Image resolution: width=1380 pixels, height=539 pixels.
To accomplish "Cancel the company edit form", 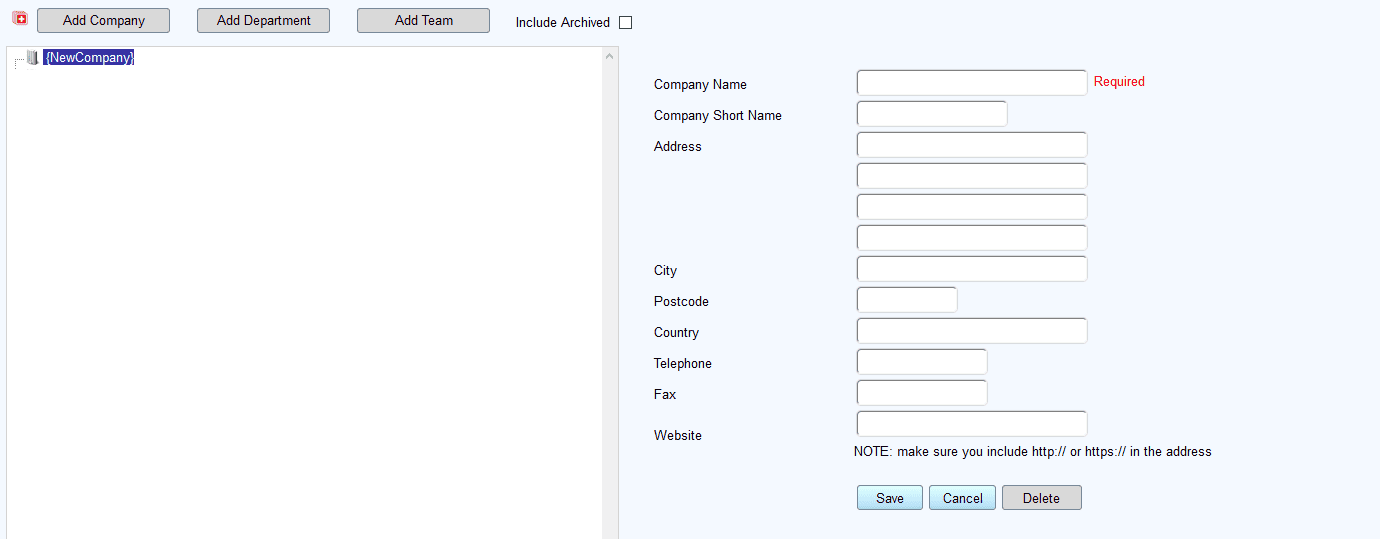I will (x=962, y=498).
